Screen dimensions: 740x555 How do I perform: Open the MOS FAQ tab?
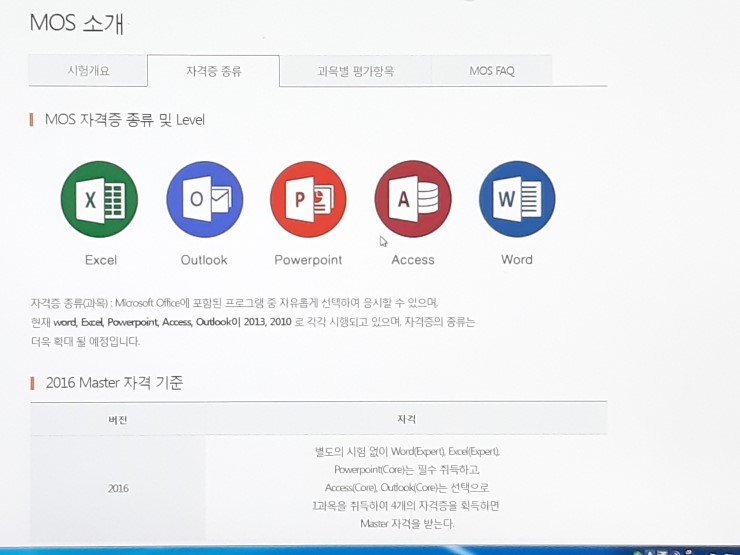(492, 71)
